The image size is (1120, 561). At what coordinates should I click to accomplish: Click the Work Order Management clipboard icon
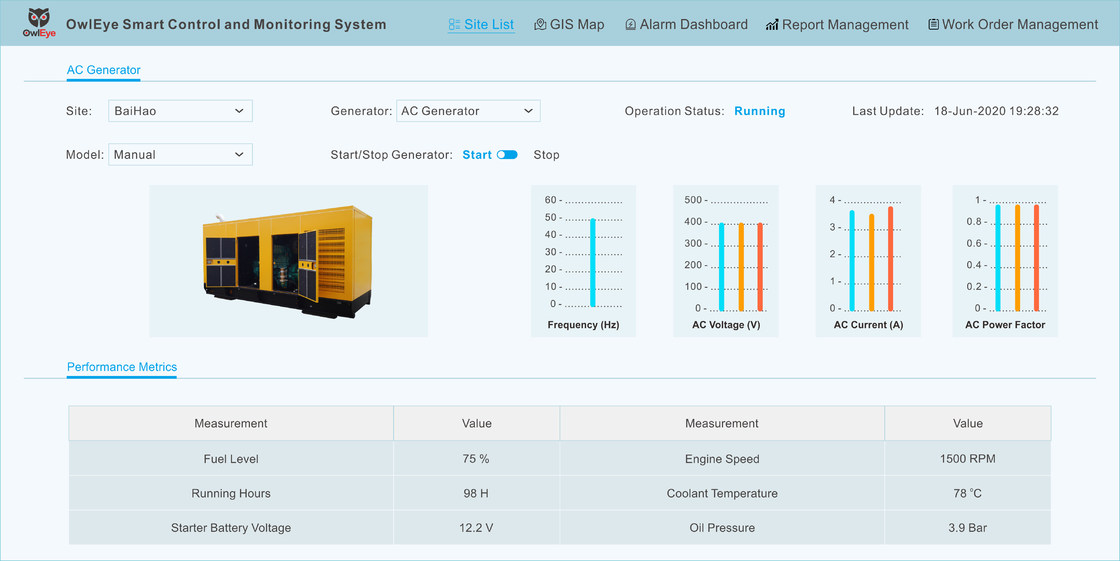click(933, 25)
